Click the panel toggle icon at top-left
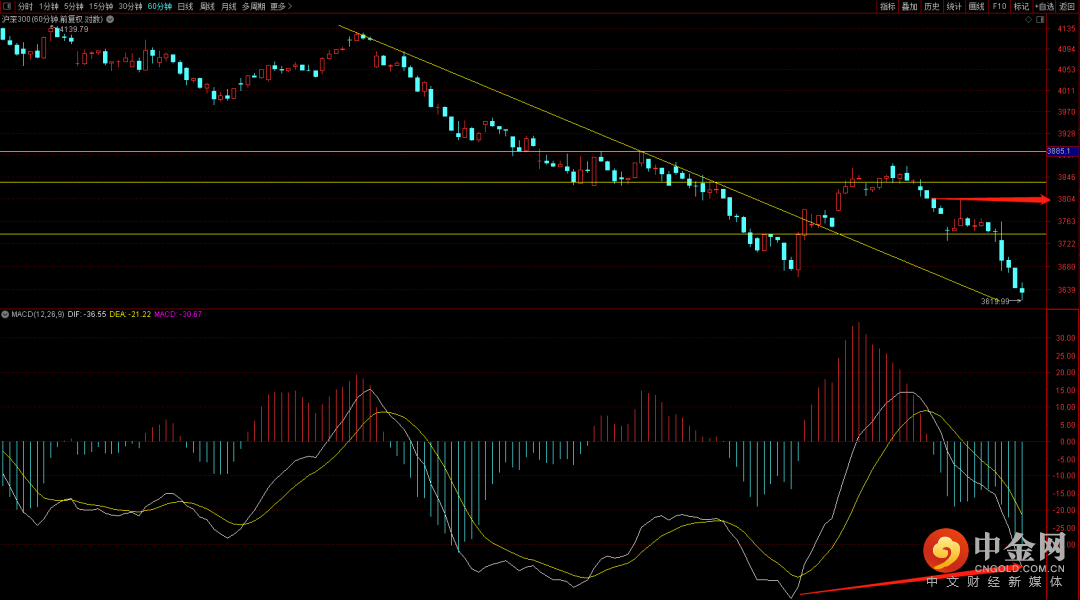Screen dimensions: 1080x600 [x=8, y=6]
